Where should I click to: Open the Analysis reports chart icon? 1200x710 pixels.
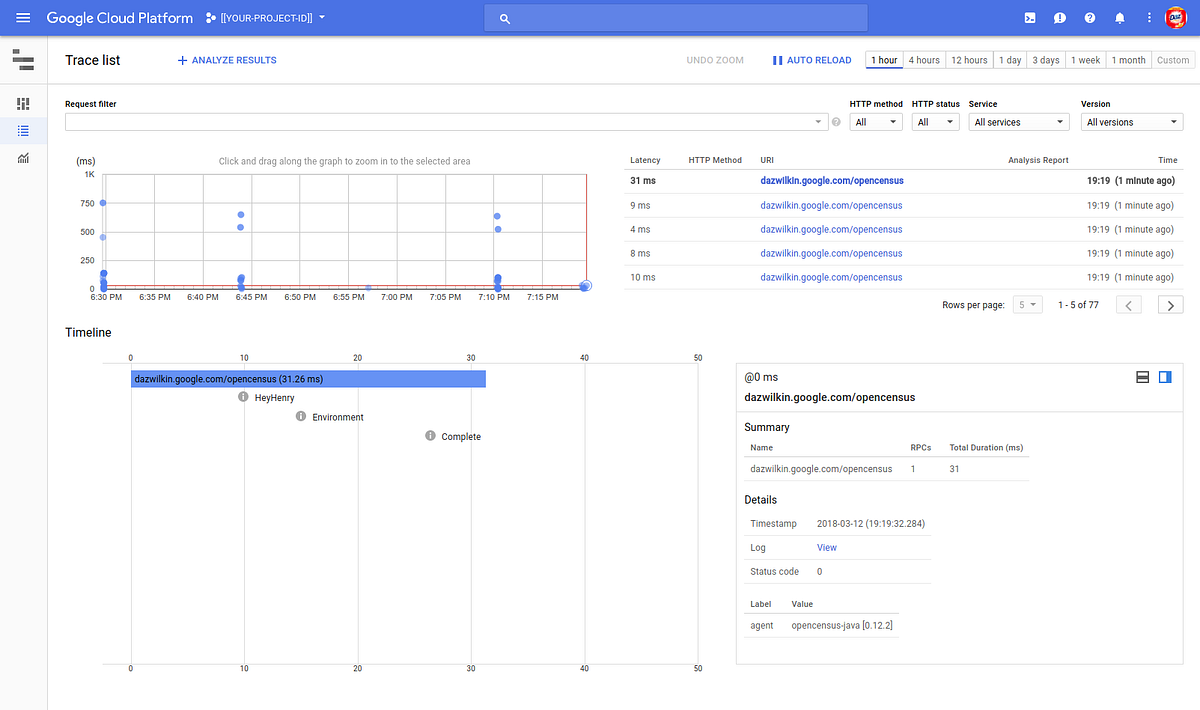[22, 158]
